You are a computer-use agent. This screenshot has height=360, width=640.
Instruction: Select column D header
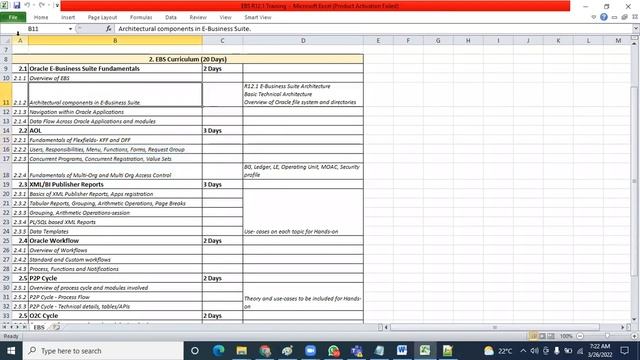[x=303, y=40]
